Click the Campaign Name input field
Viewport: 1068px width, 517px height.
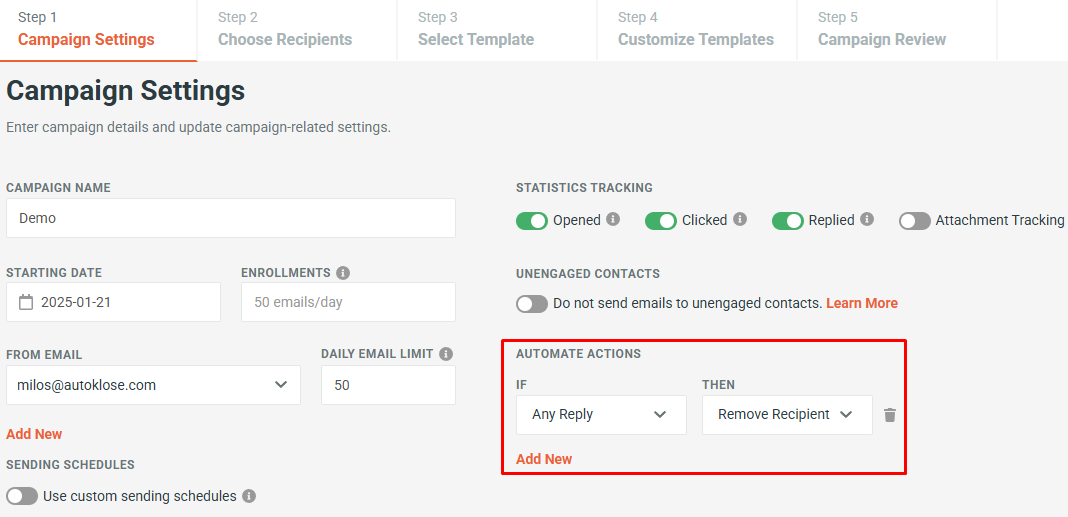231,218
